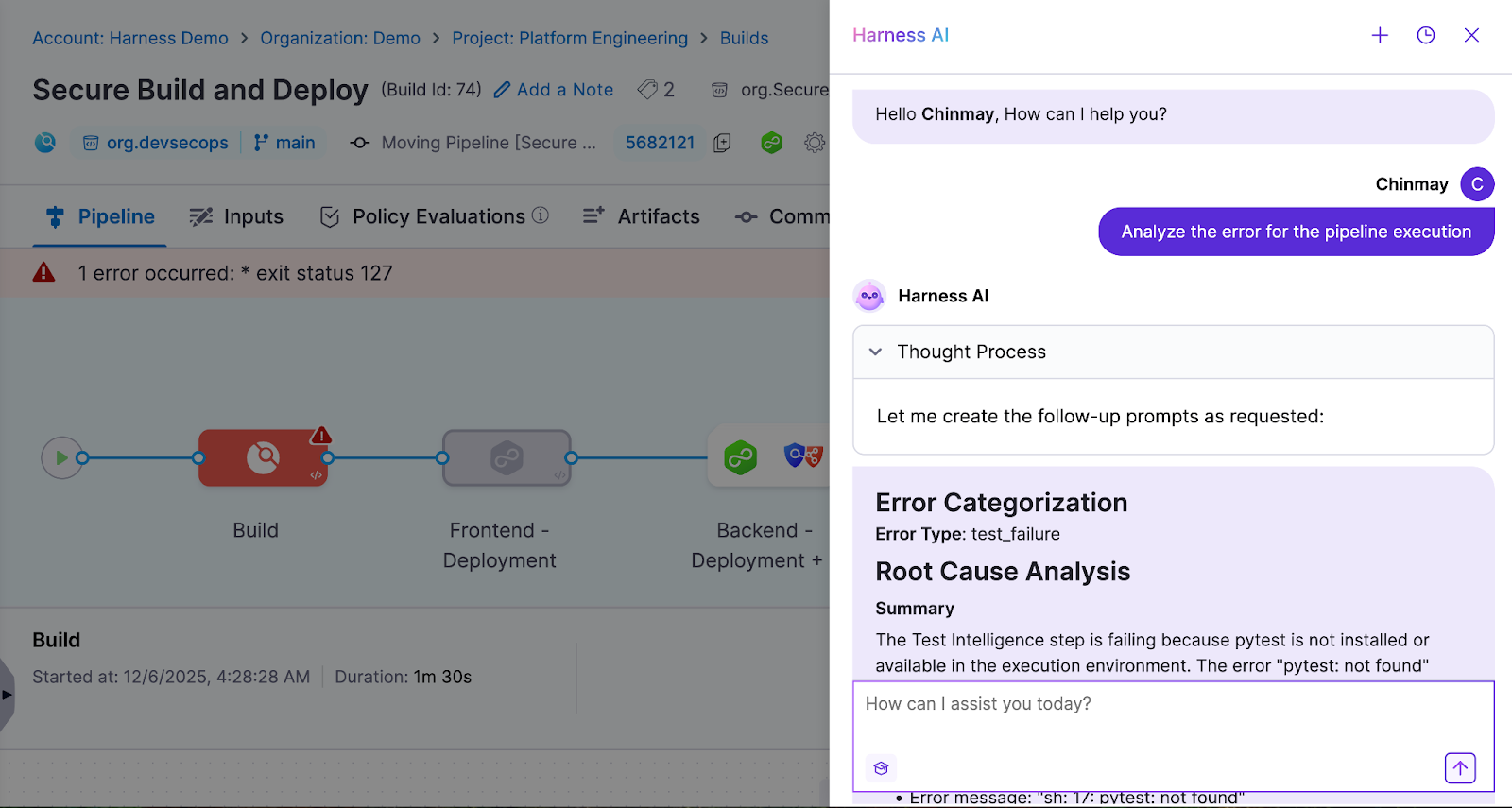
Task: Open the settings gear icon in header
Action: [815, 143]
